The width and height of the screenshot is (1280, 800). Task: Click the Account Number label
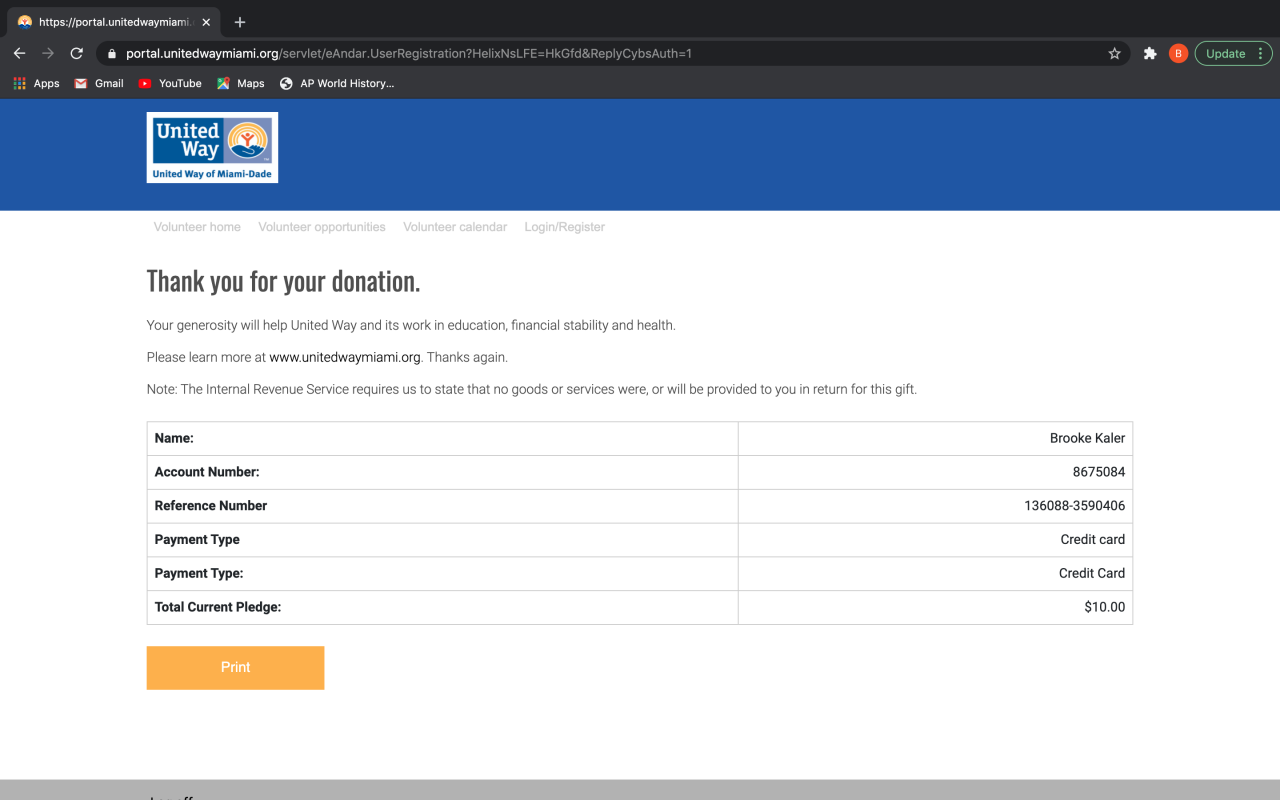tap(207, 472)
